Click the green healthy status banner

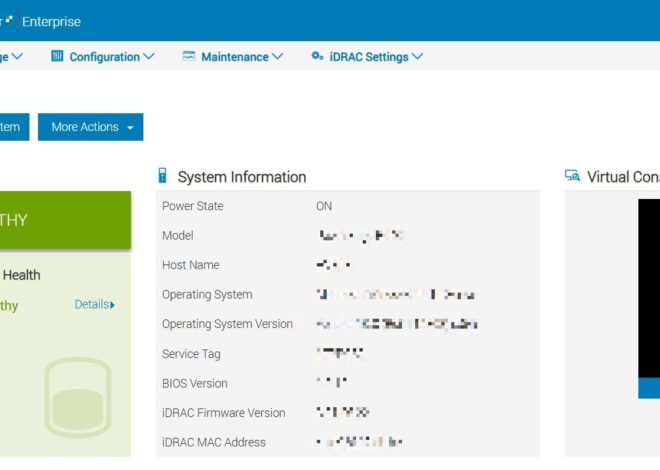[x=65, y=220]
